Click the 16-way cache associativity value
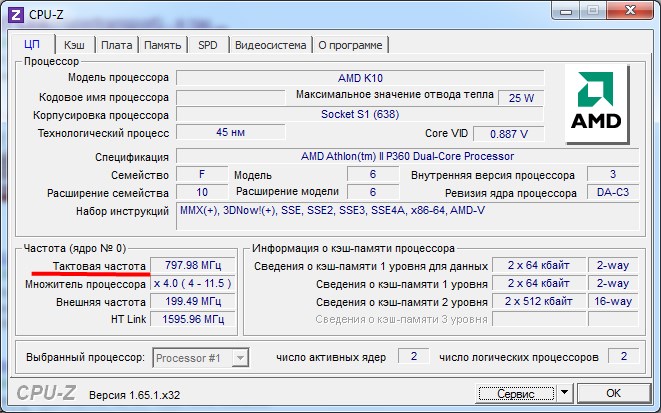661x413 pixels. [x=613, y=301]
